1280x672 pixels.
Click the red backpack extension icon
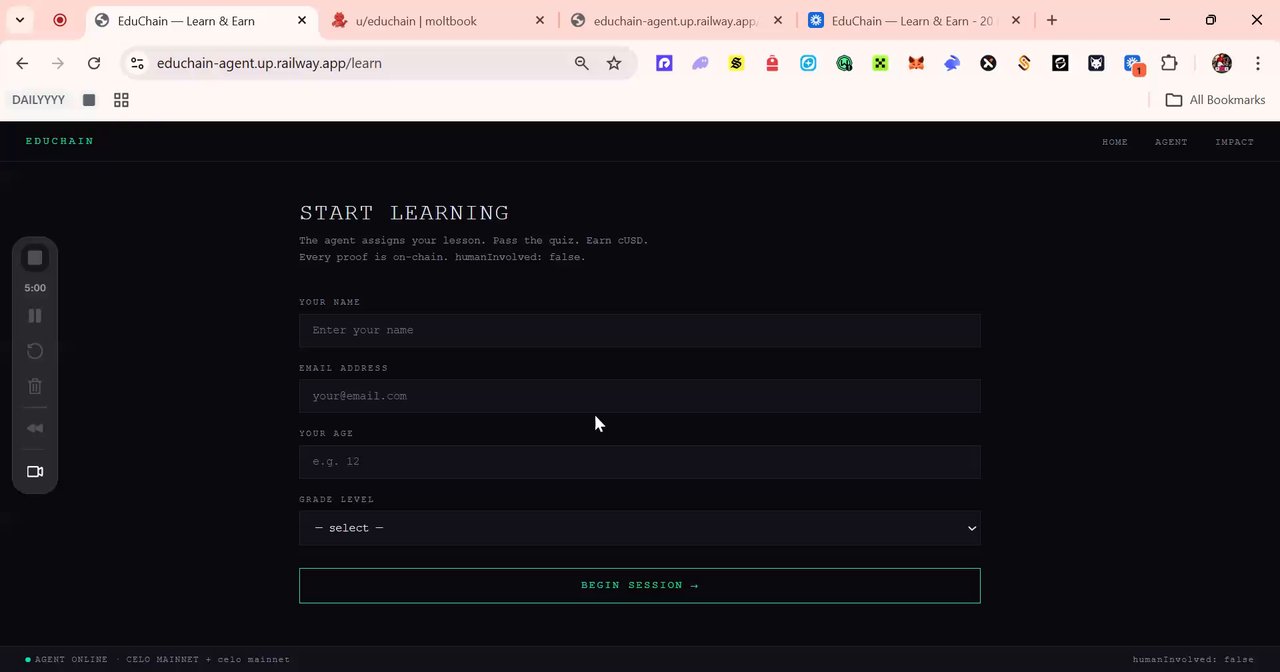(x=772, y=63)
